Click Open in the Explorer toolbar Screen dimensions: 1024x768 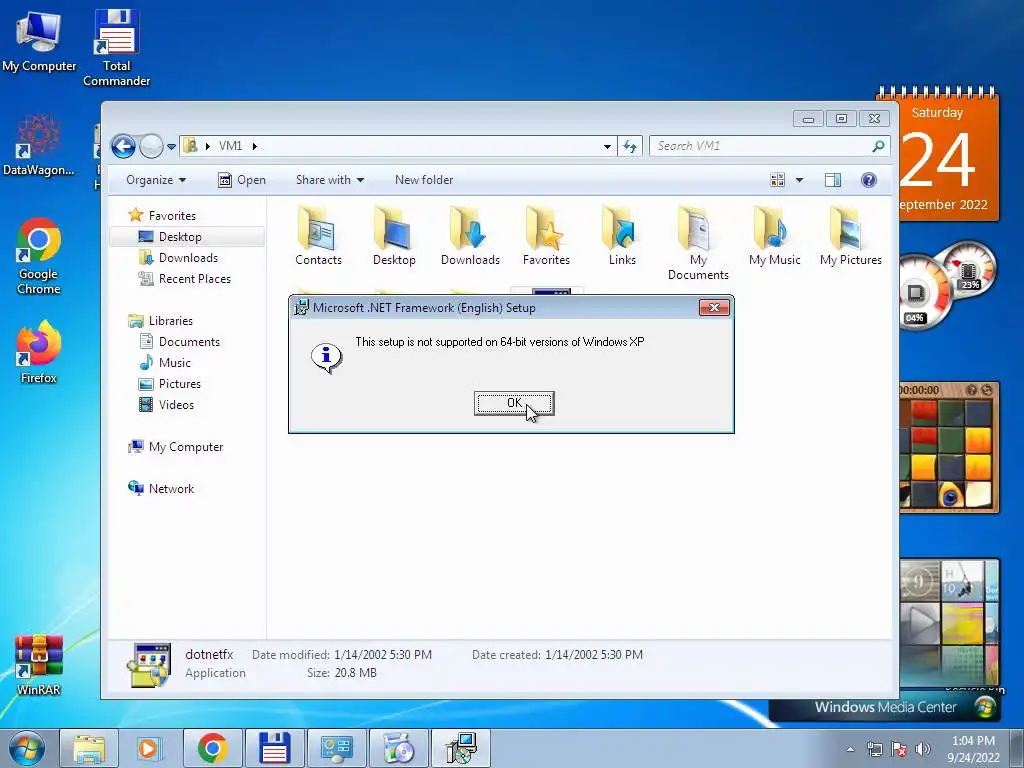[242, 180]
